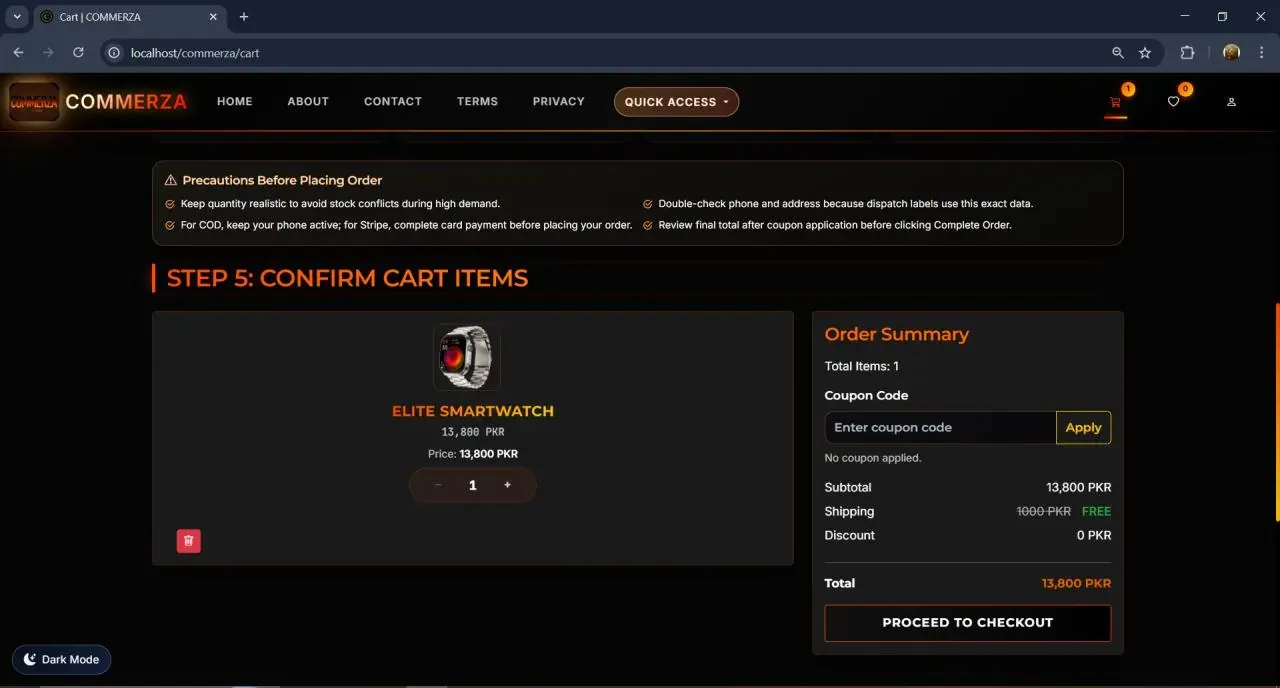Close the Cart | COMMERZA tab
Screen dimensions: 1280x688
click(214, 17)
